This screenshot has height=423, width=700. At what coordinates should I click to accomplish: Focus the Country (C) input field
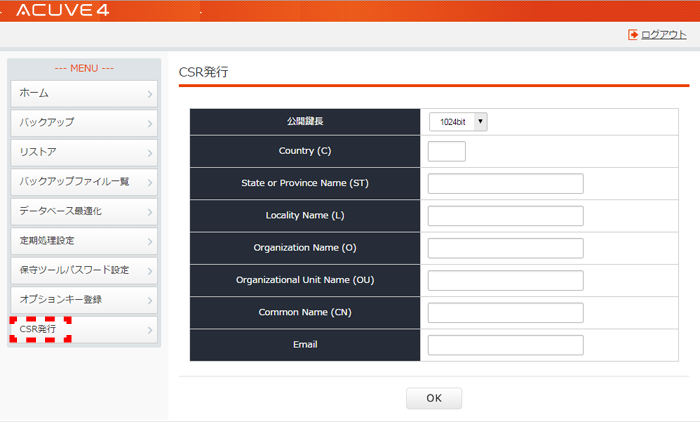point(447,151)
